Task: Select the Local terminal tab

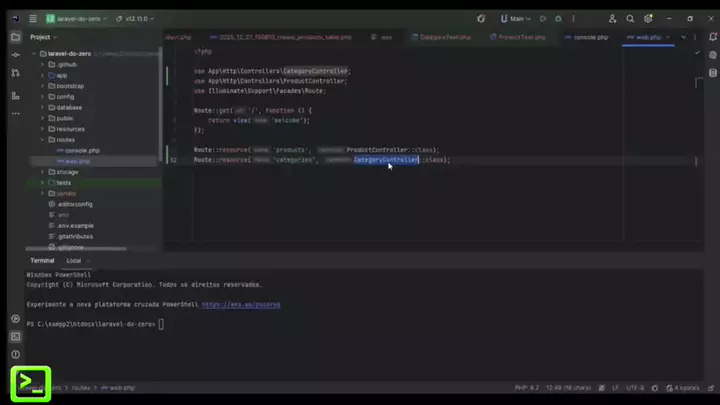Action: point(73,260)
